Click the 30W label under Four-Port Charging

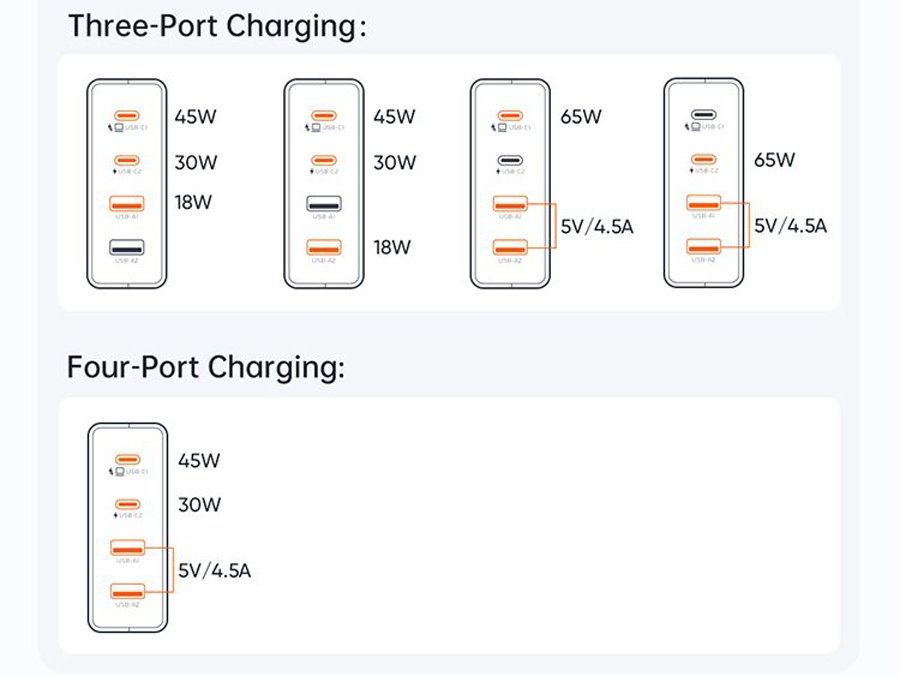pyautogui.click(x=199, y=505)
